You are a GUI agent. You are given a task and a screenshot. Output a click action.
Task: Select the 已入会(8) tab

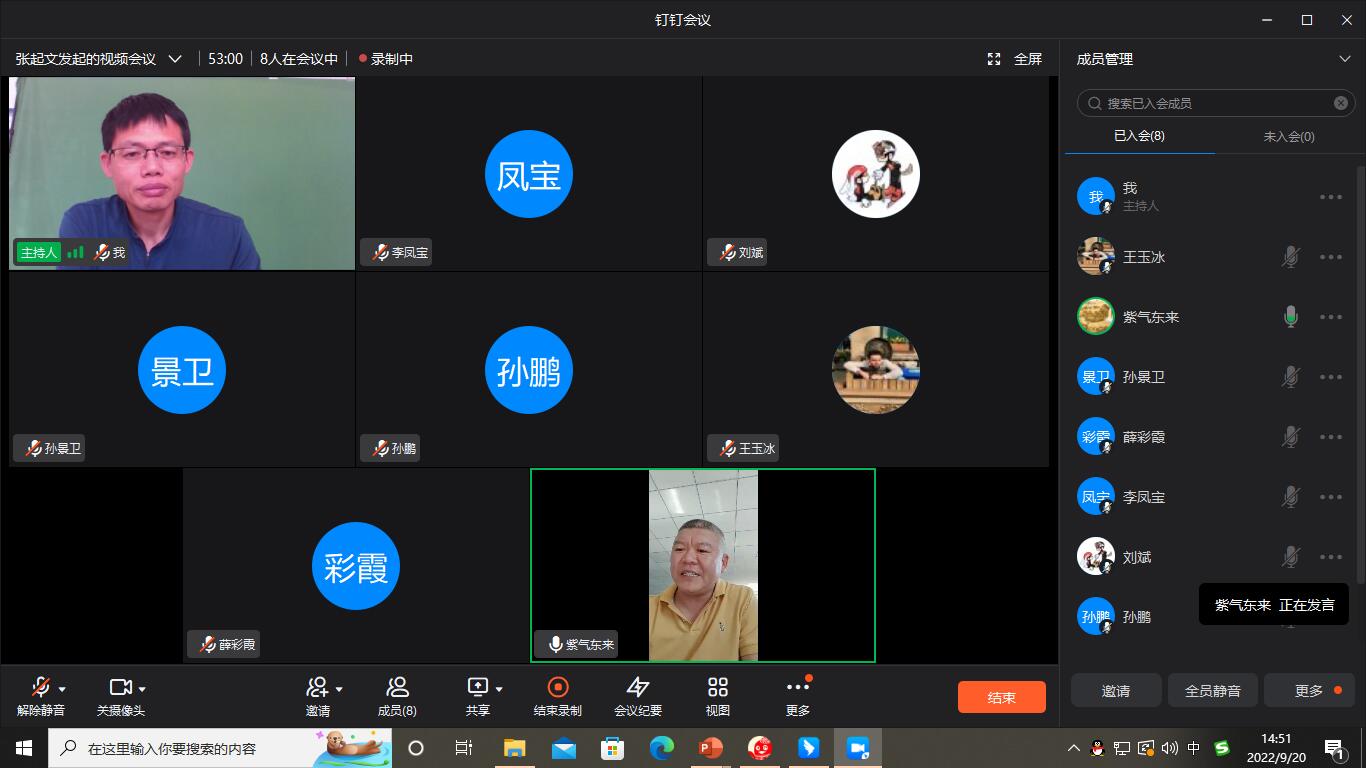pos(1140,136)
